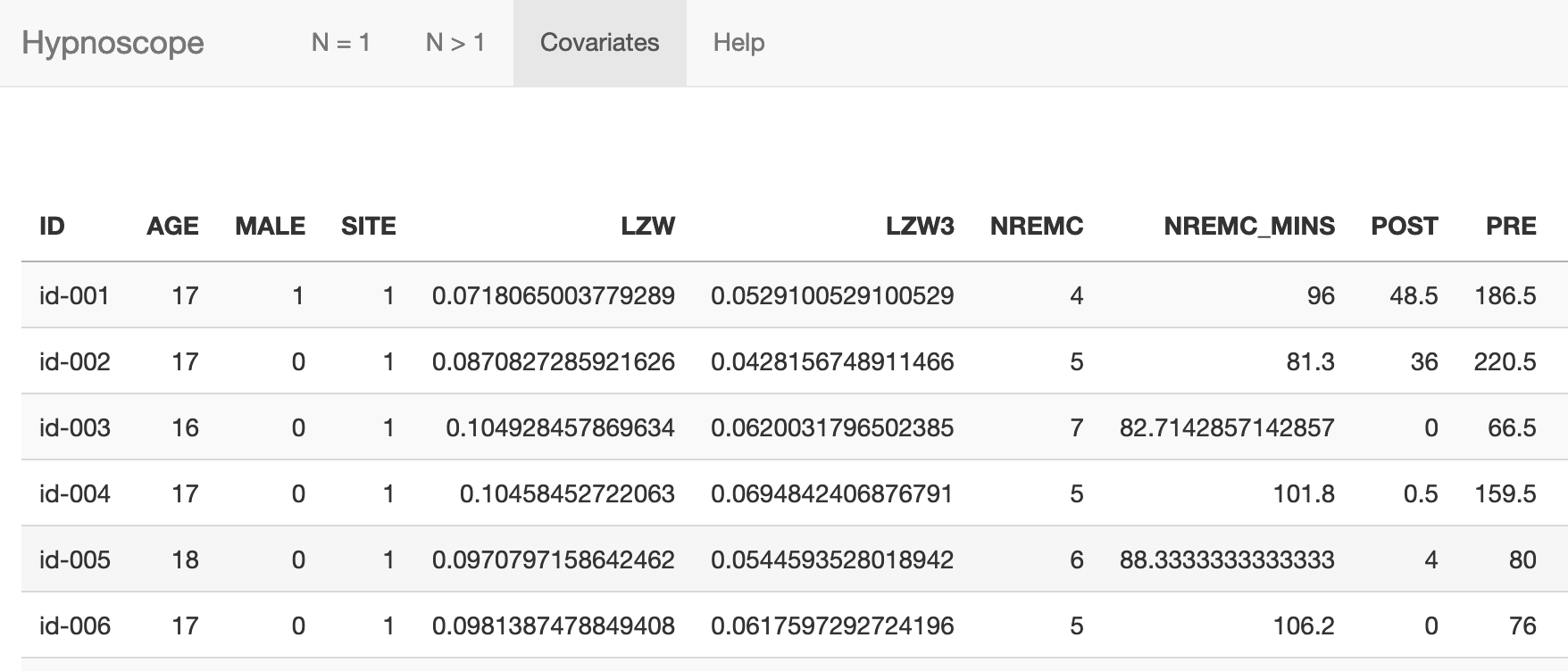Open the Help tab
Screen dimensions: 1568x671
pyautogui.click(x=738, y=43)
